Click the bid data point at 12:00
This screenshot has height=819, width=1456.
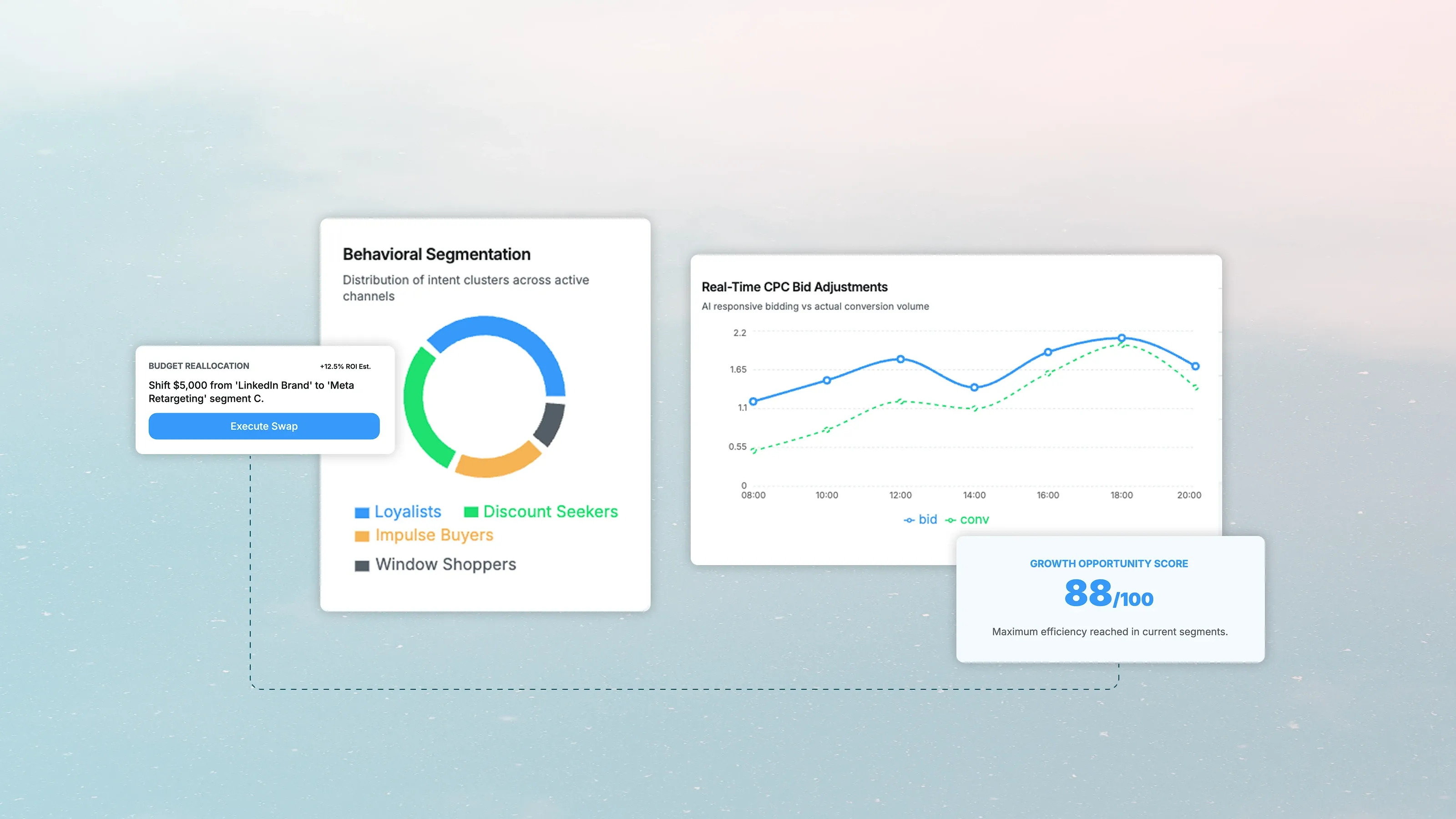[900, 359]
